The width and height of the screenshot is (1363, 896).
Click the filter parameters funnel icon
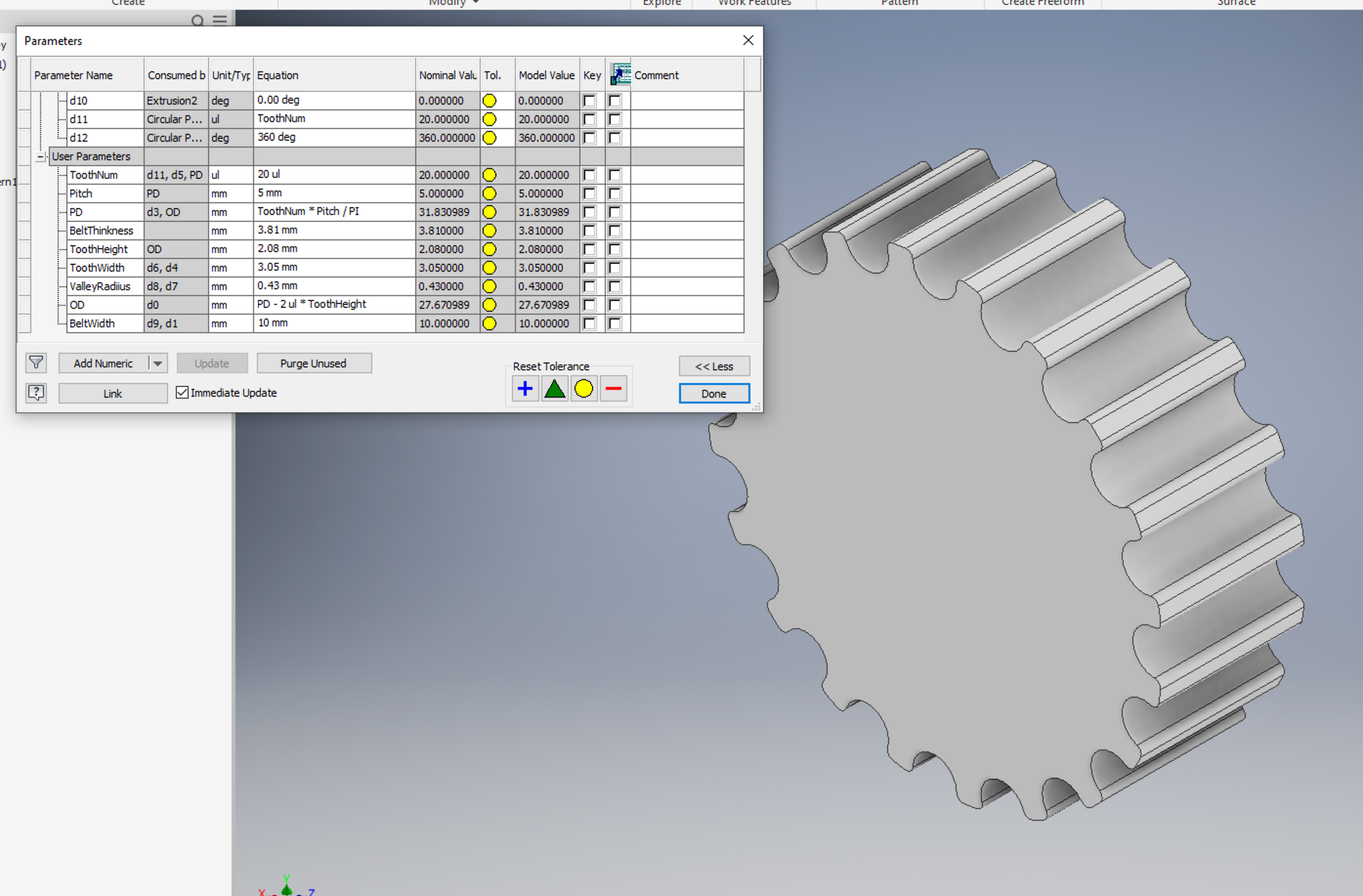36,363
